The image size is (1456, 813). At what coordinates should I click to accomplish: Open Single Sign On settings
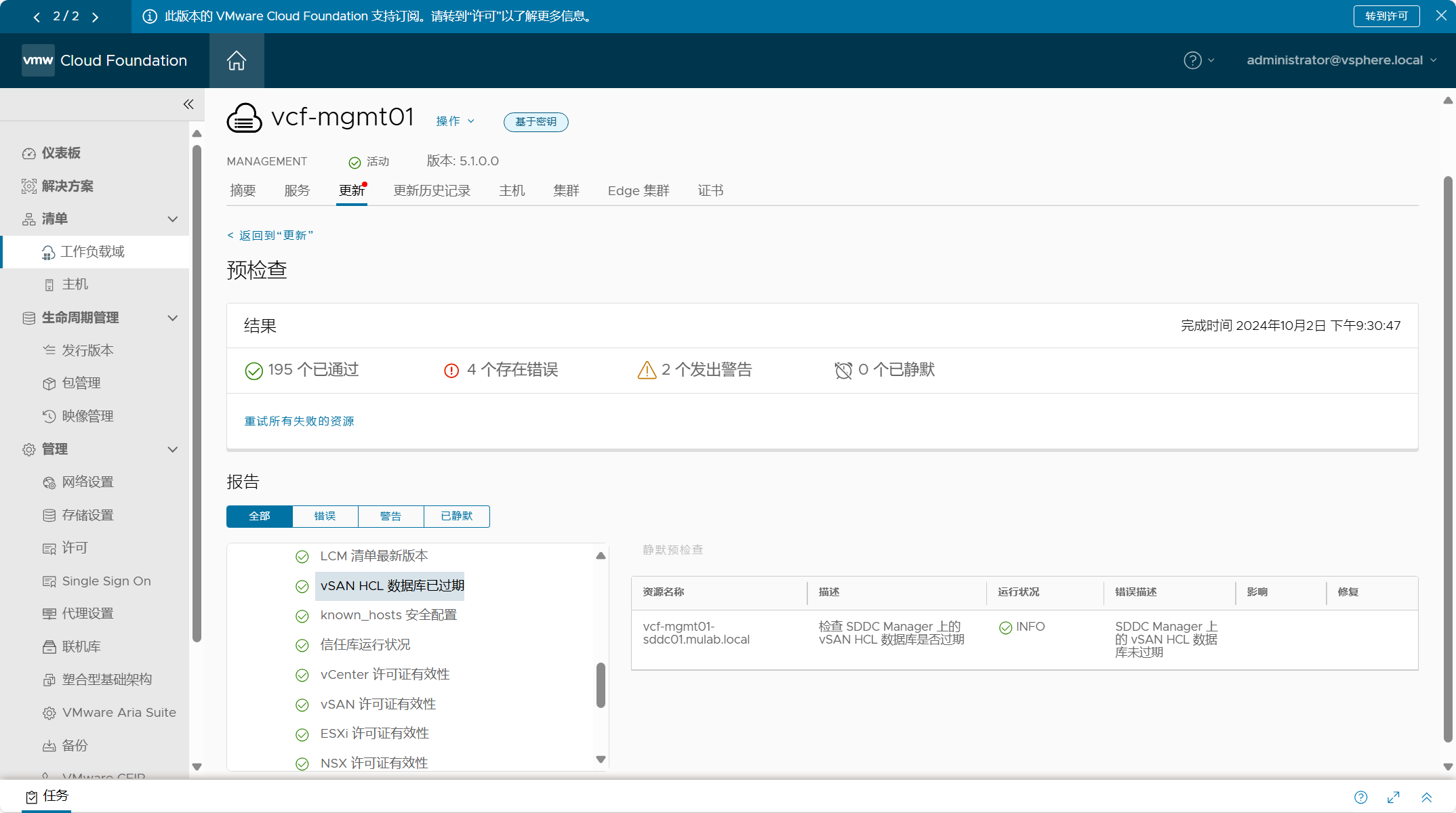click(106, 581)
